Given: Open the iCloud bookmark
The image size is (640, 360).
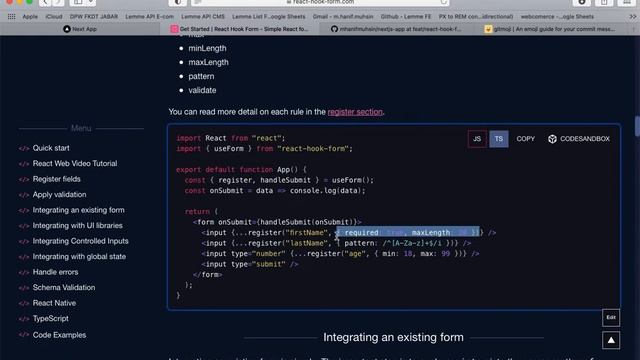Looking at the screenshot, I should 54,17.
